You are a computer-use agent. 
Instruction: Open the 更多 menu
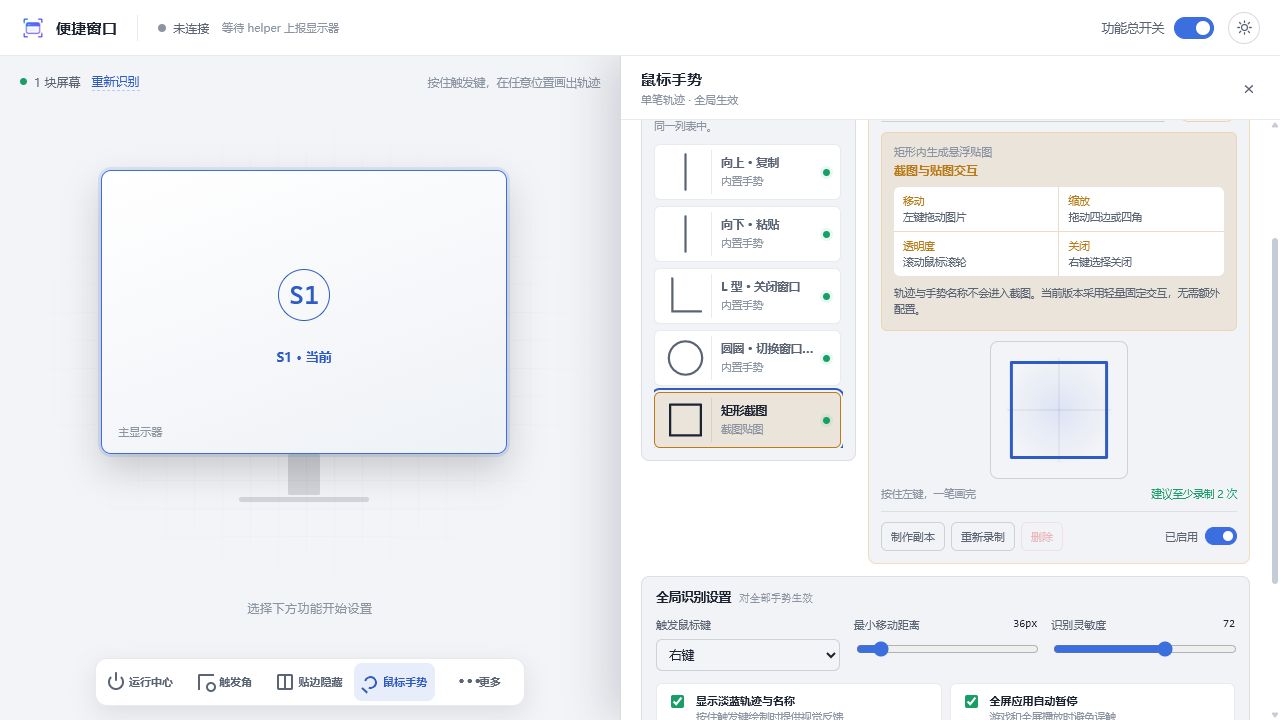pos(479,682)
